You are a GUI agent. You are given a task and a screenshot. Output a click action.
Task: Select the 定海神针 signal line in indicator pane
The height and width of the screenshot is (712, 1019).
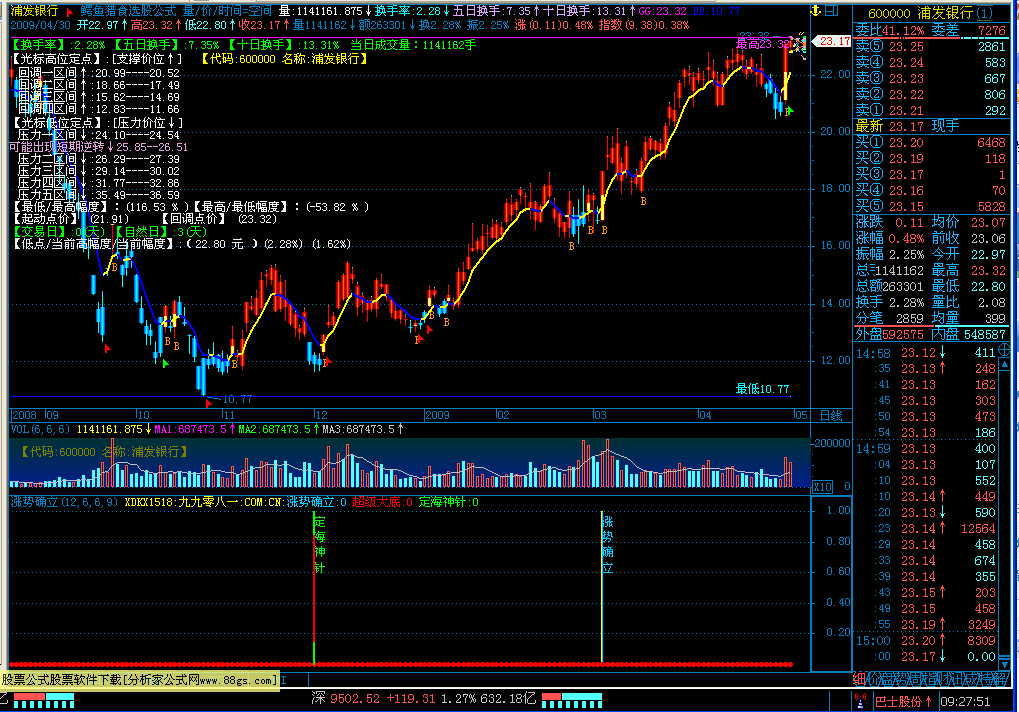315,588
